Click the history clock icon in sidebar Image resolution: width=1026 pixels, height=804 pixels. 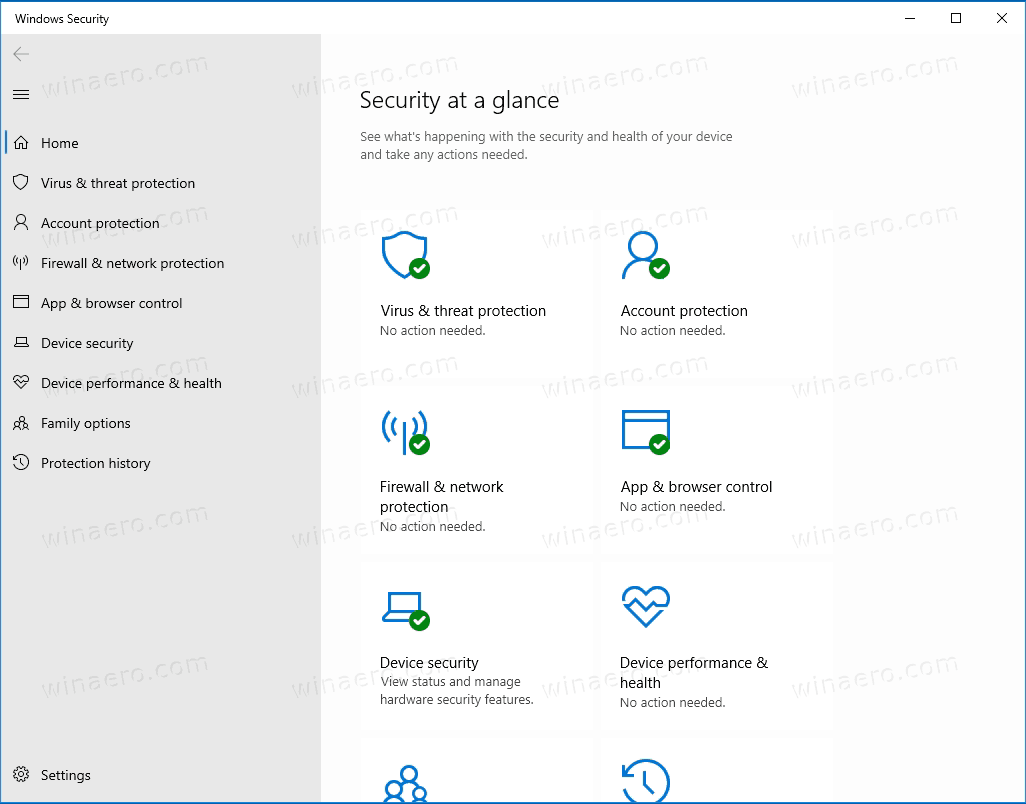click(21, 463)
